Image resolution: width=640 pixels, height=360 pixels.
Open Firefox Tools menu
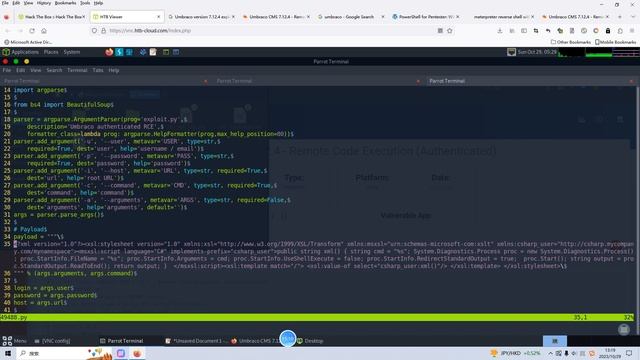tap(85, 3)
